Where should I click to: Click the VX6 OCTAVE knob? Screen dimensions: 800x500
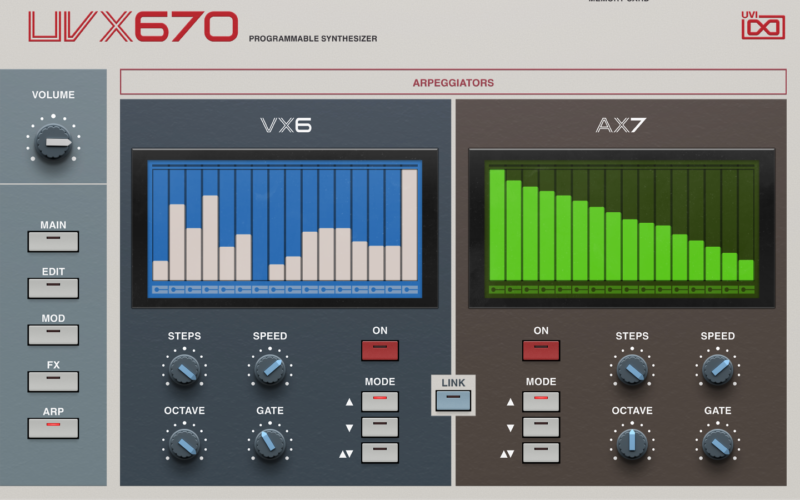(x=184, y=444)
